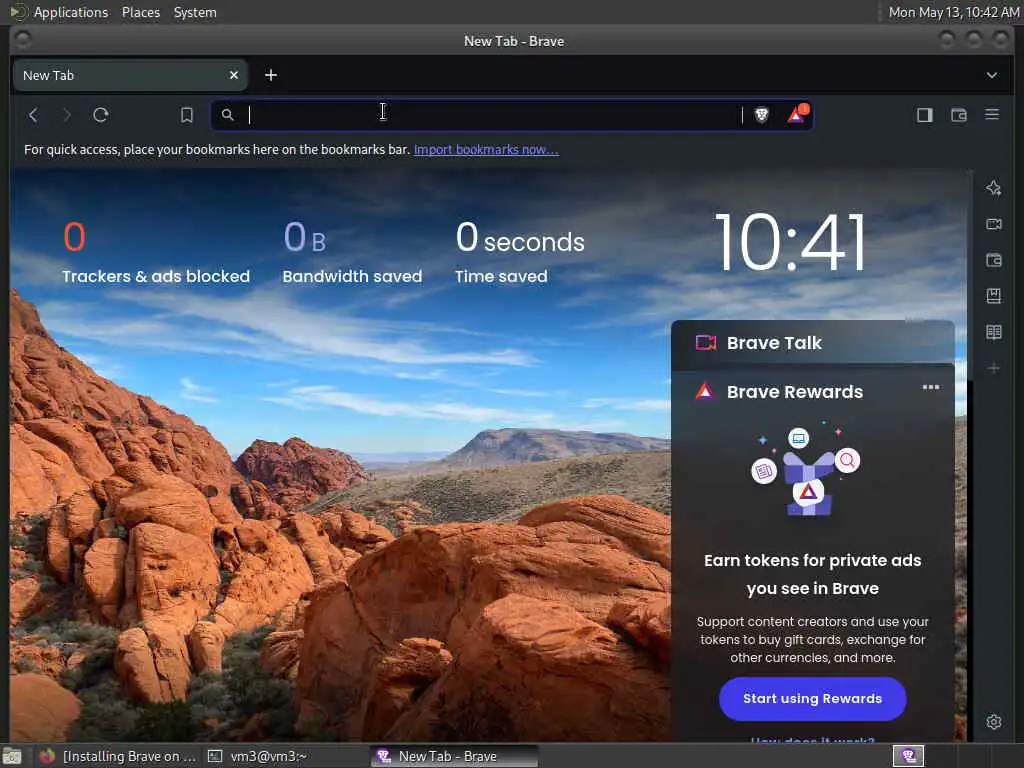Reload the current page
This screenshot has width=1024, height=768.
click(x=101, y=115)
